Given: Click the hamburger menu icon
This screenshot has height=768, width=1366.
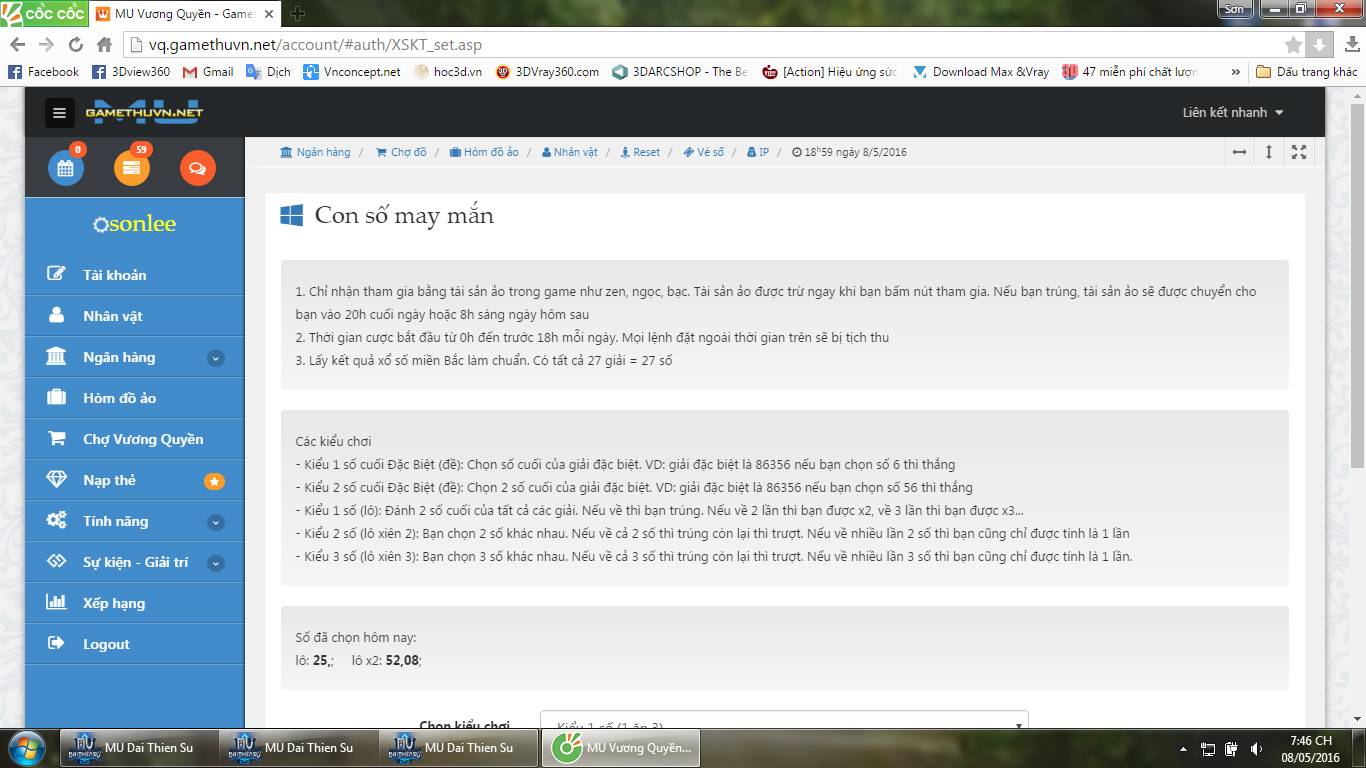Looking at the screenshot, I should pyautogui.click(x=60, y=113).
